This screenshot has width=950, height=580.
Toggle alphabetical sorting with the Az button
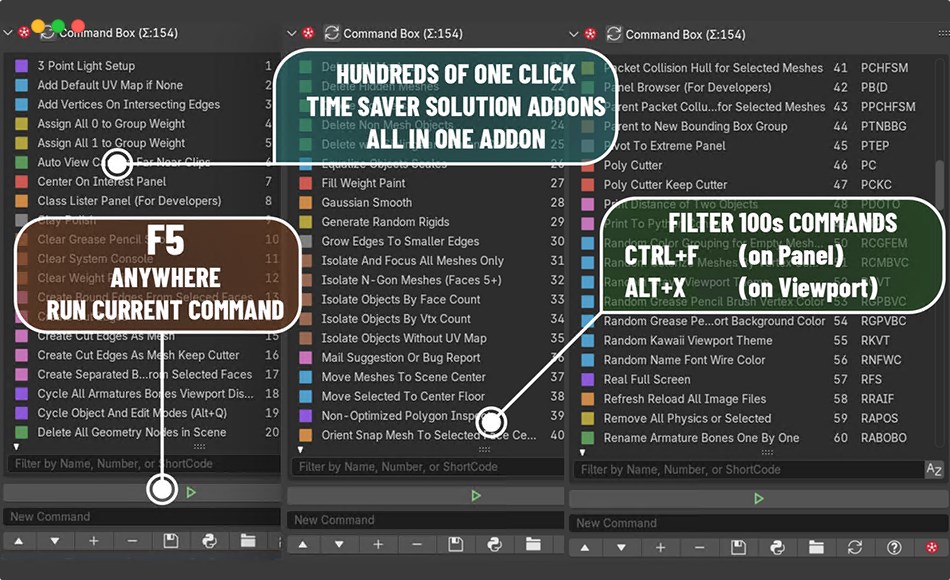(934, 469)
